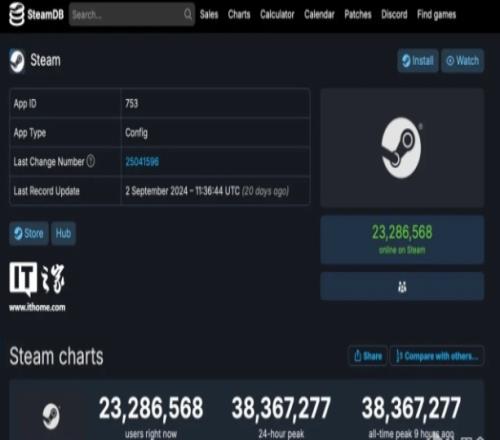Click the Store button
500x440 pixels.
tap(29, 233)
